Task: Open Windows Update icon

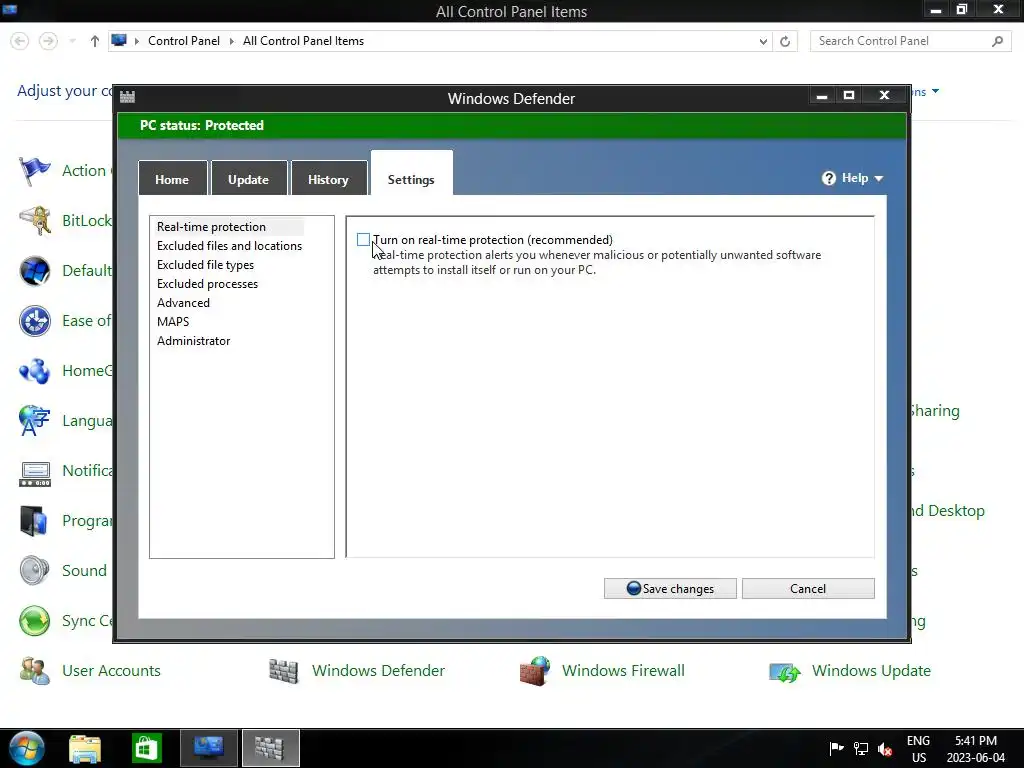Action: (x=784, y=671)
